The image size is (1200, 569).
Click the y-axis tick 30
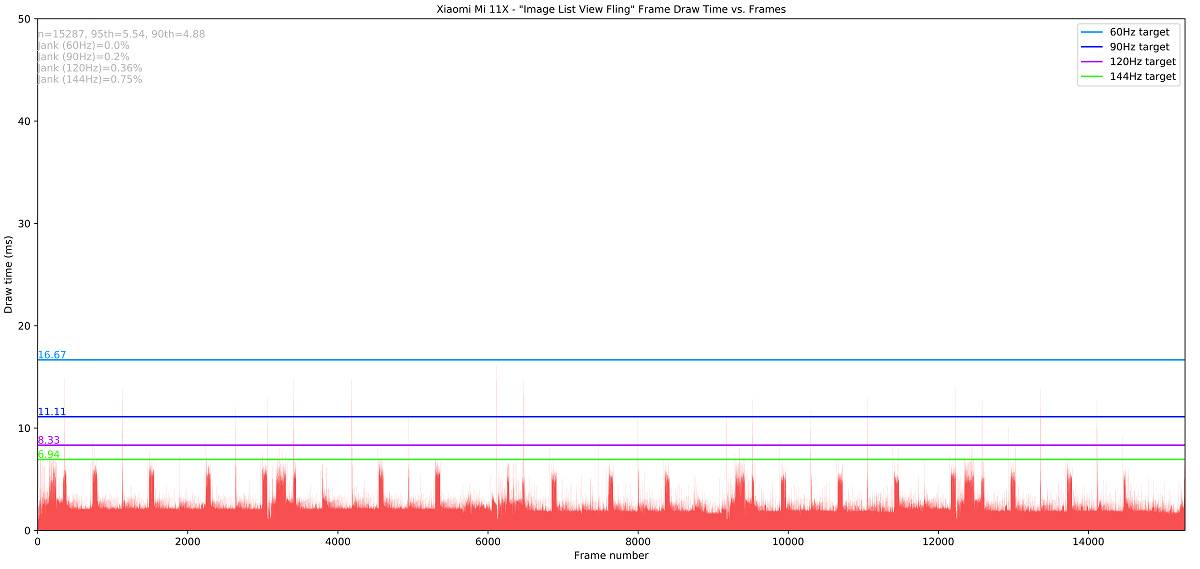[x=24, y=223]
